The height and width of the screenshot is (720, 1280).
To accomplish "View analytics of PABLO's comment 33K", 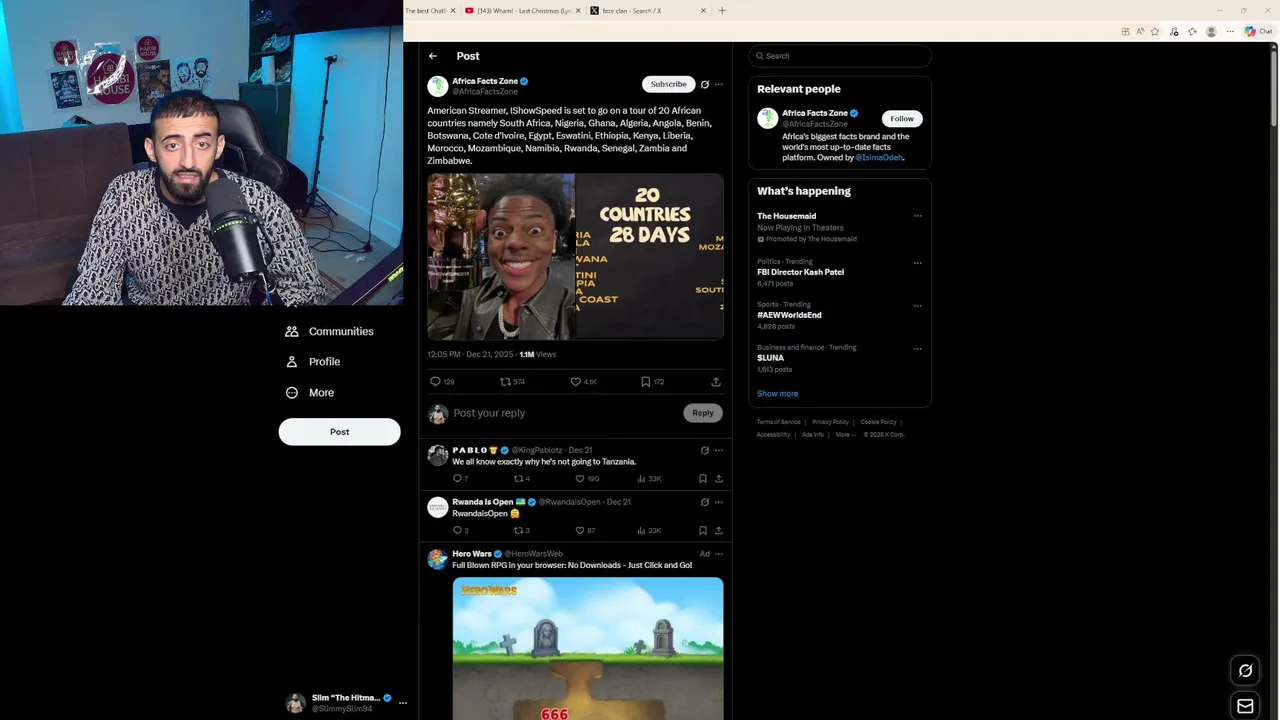I will pos(649,479).
